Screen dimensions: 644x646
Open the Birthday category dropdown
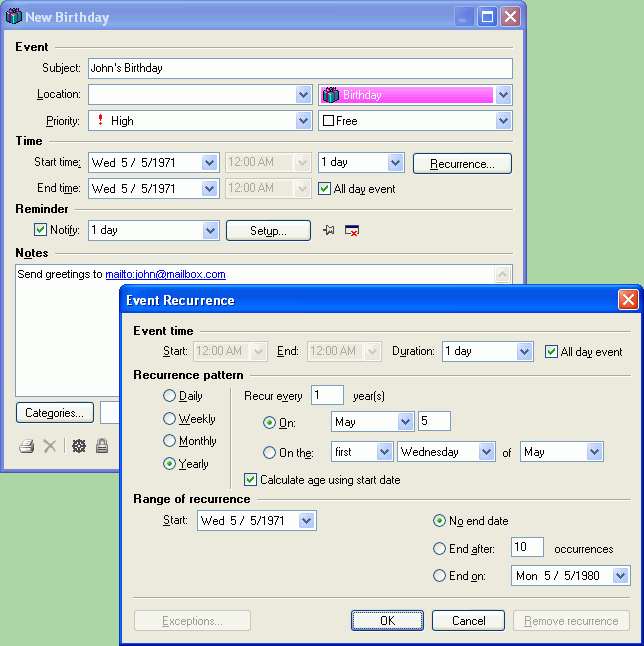pyautogui.click(x=503, y=95)
